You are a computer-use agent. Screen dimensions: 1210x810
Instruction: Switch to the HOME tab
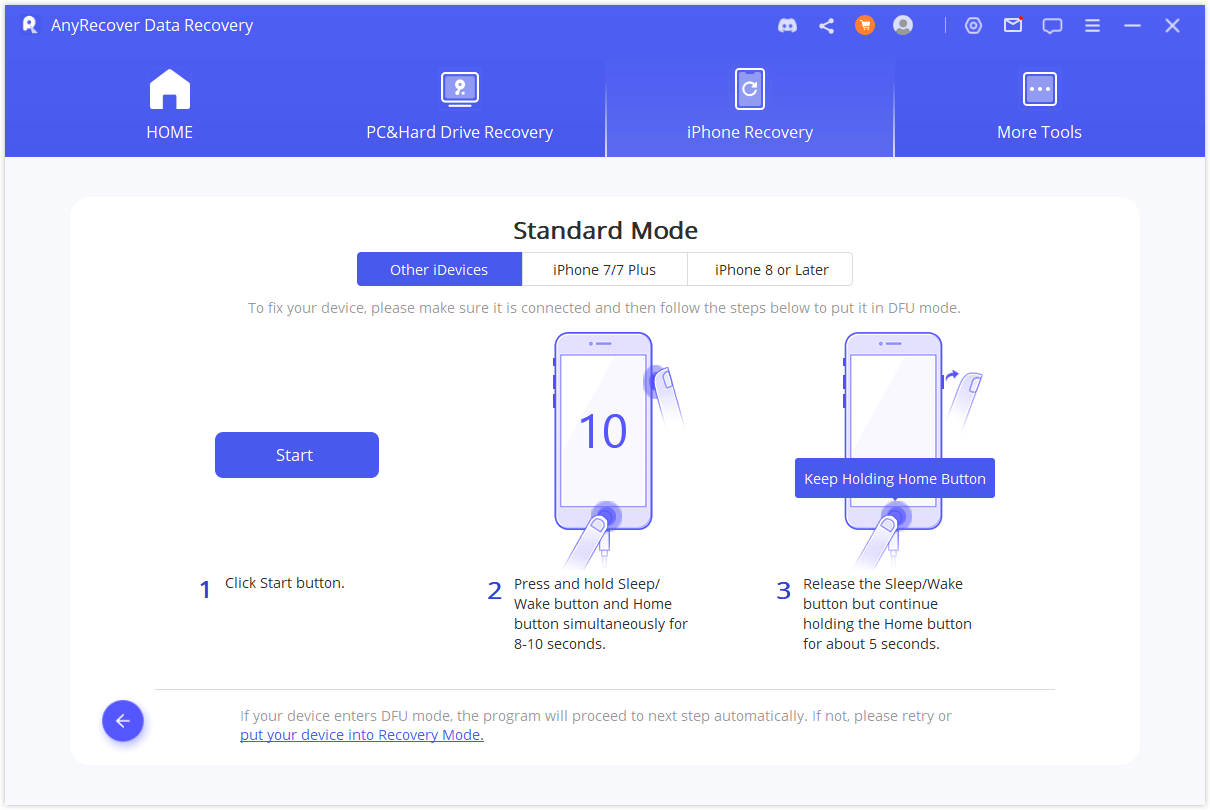169,106
